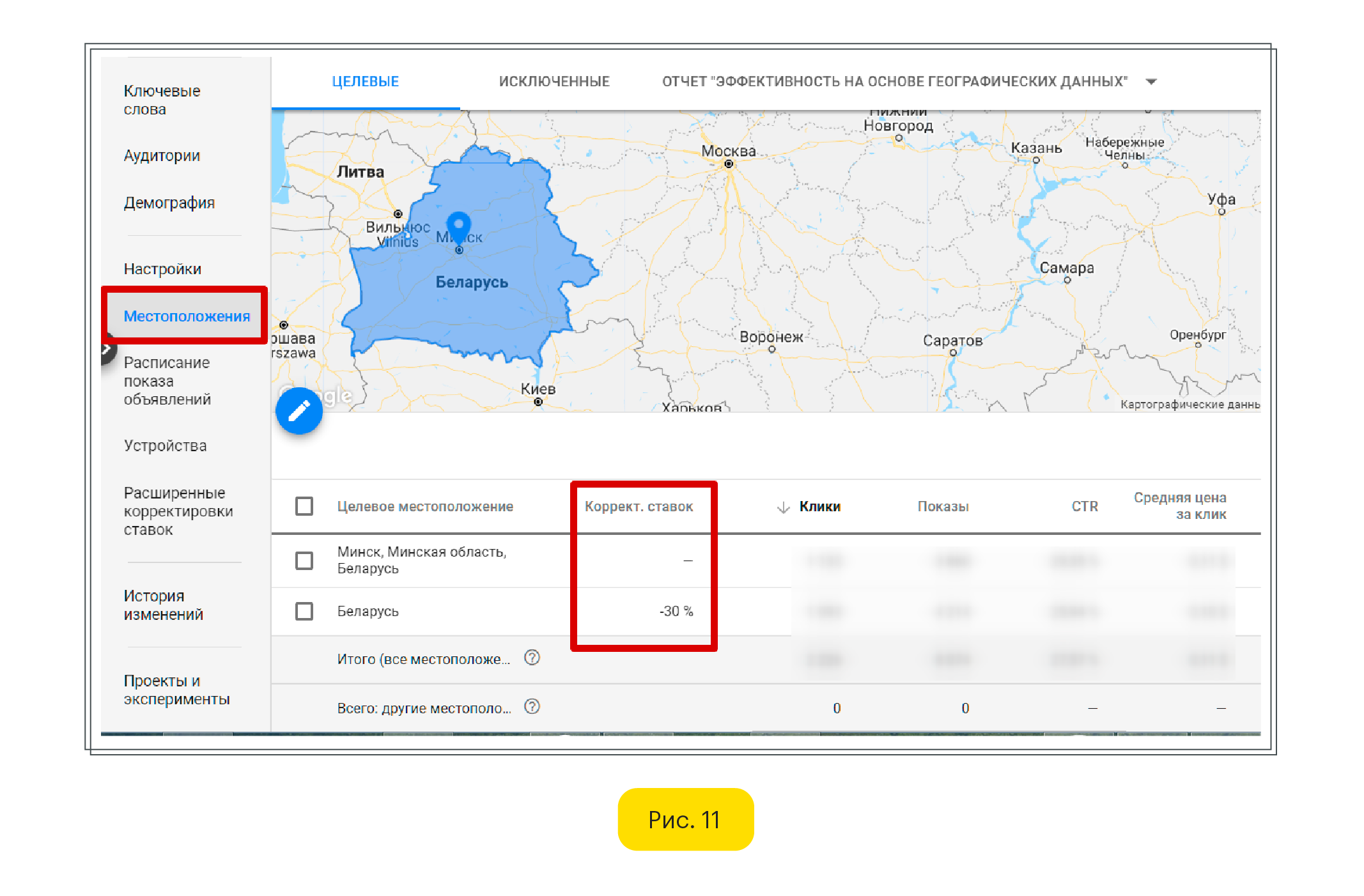Click help icon next to Итого row
Screen dimensions: 1364x896
pos(532,658)
